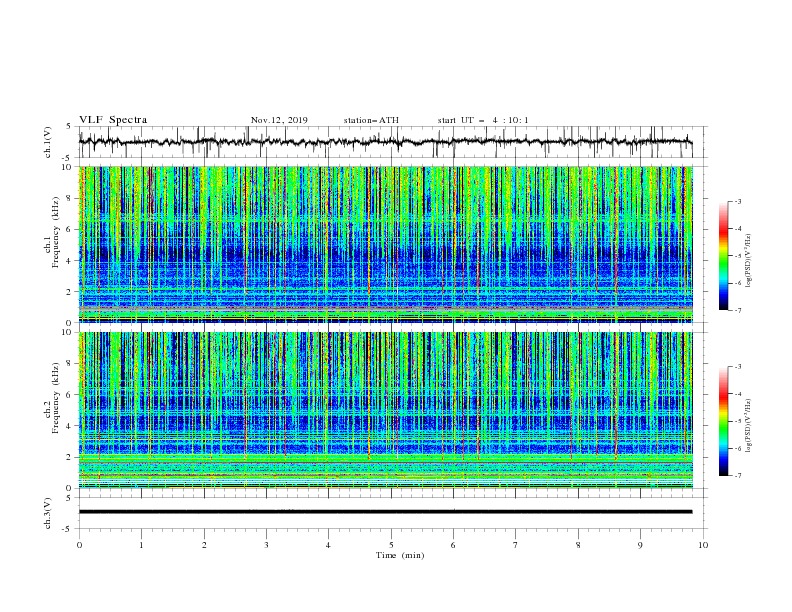Click the '2' kHz tick of ch.1 spectrogram

point(70,292)
